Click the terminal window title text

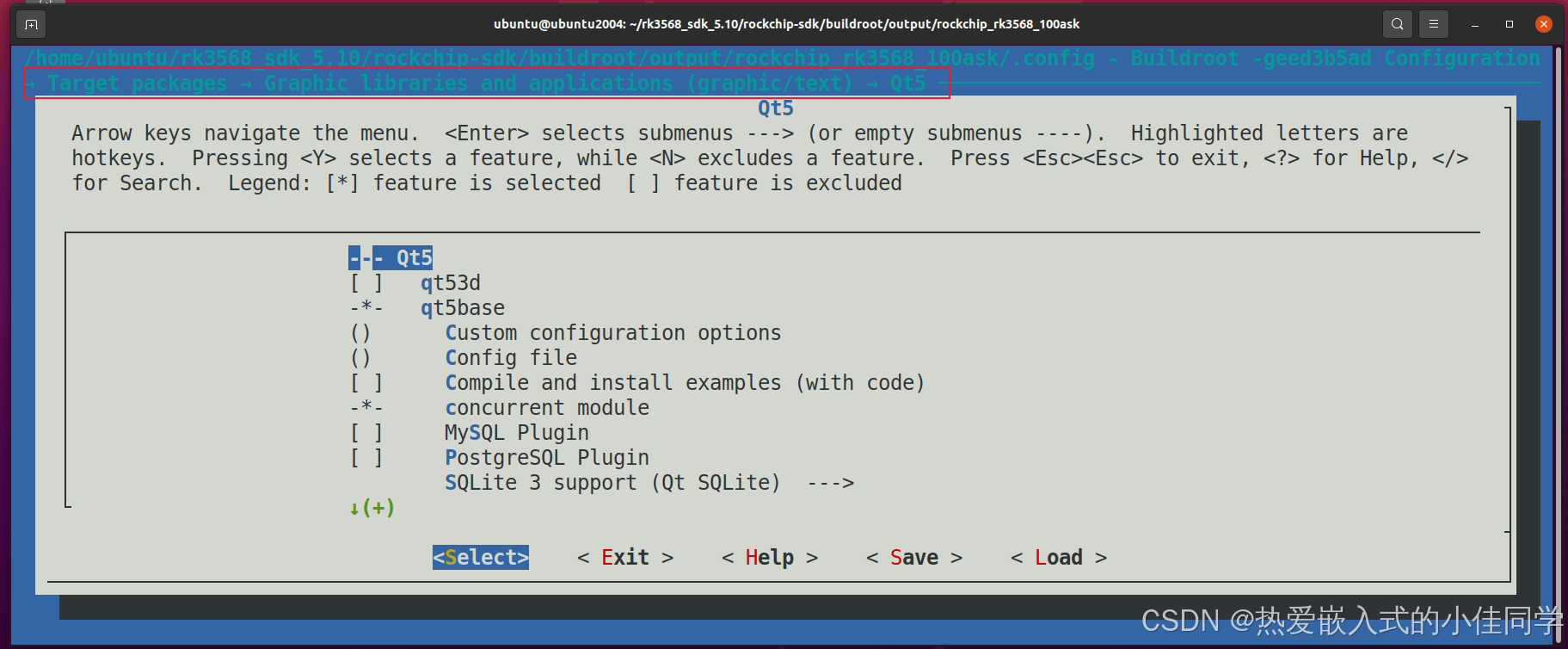[x=786, y=24]
